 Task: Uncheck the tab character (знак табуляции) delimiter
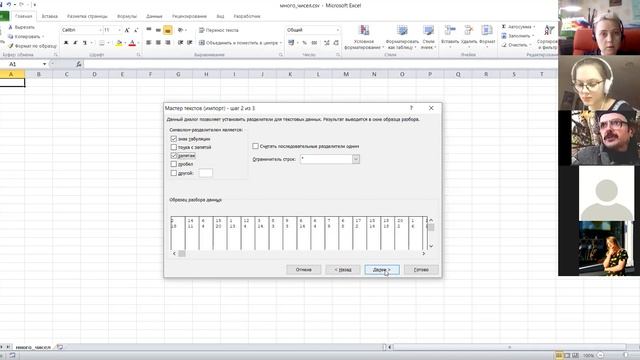(x=173, y=139)
